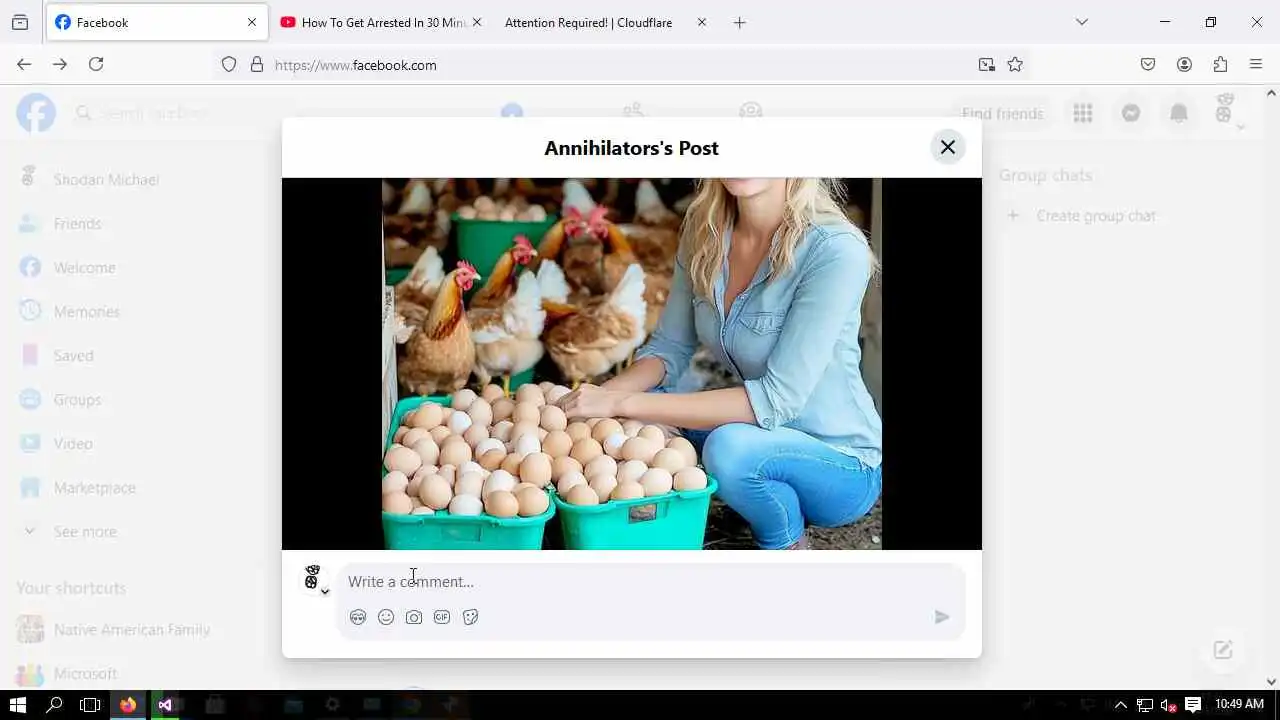The width and height of the screenshot is (1280, 720).
Task: Show hidden system tray icons
Action: click(x=1120, y=705)
